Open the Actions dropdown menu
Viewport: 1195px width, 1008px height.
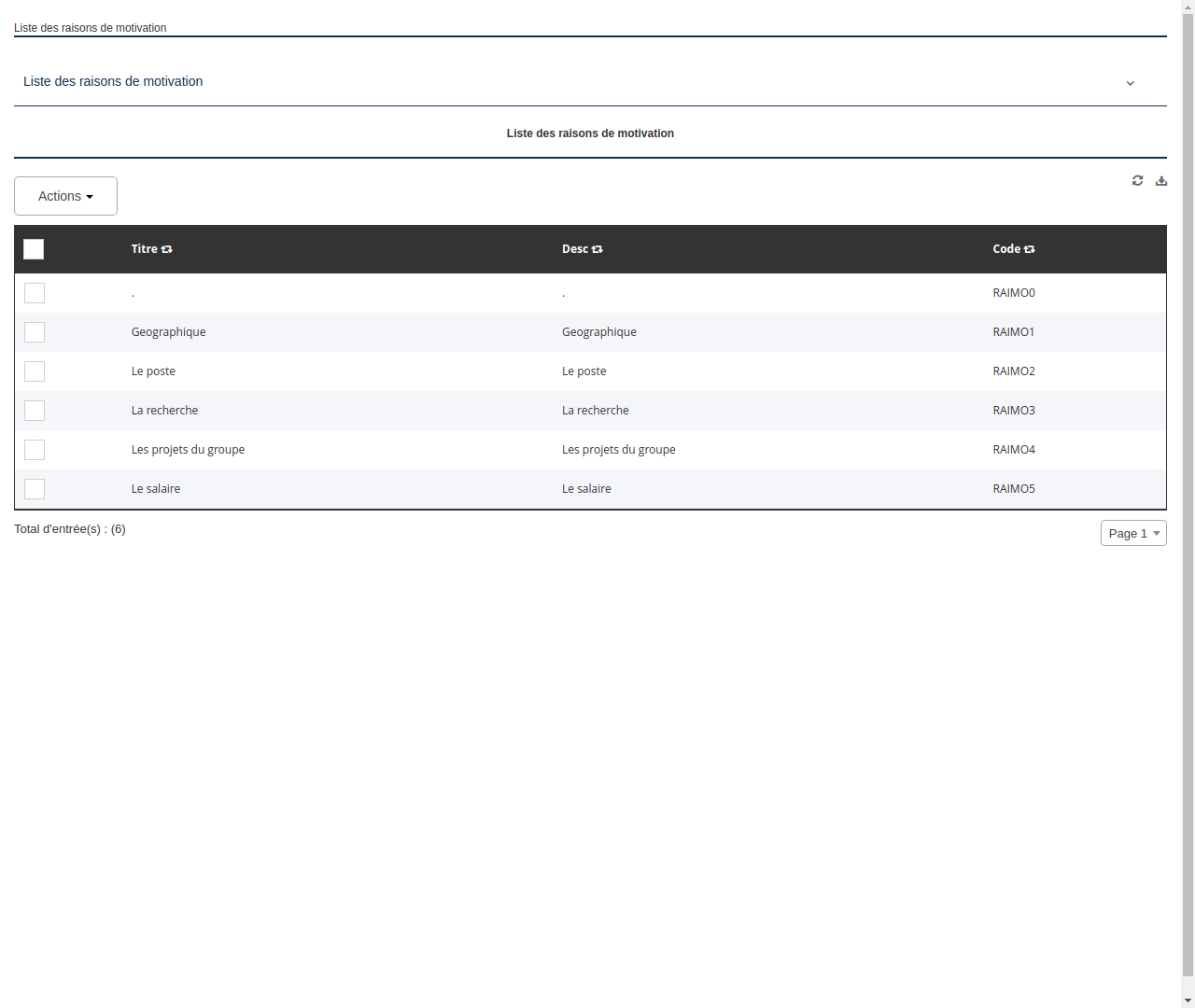pos(65,196)
